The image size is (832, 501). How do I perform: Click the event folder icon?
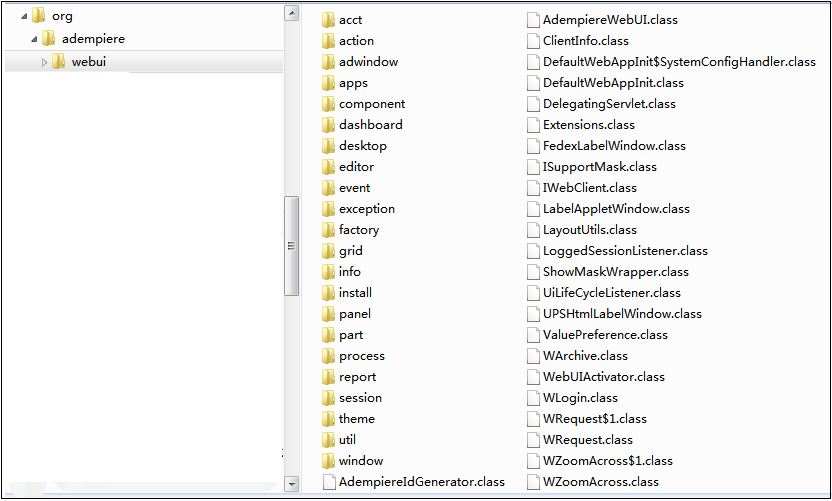pos(328,188)
